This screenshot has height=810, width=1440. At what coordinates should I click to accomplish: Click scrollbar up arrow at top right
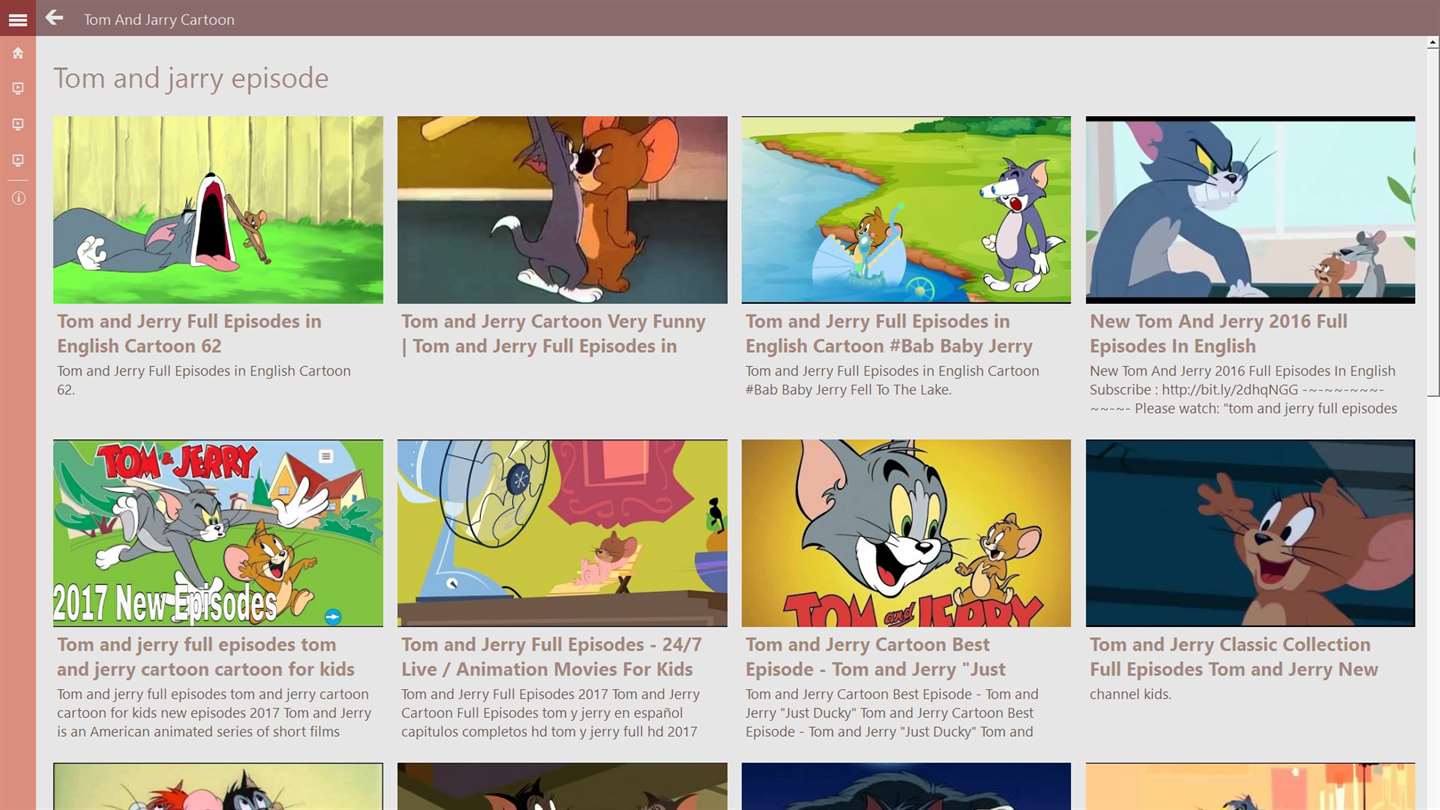pyautogui.click(x=1433, y=43)
